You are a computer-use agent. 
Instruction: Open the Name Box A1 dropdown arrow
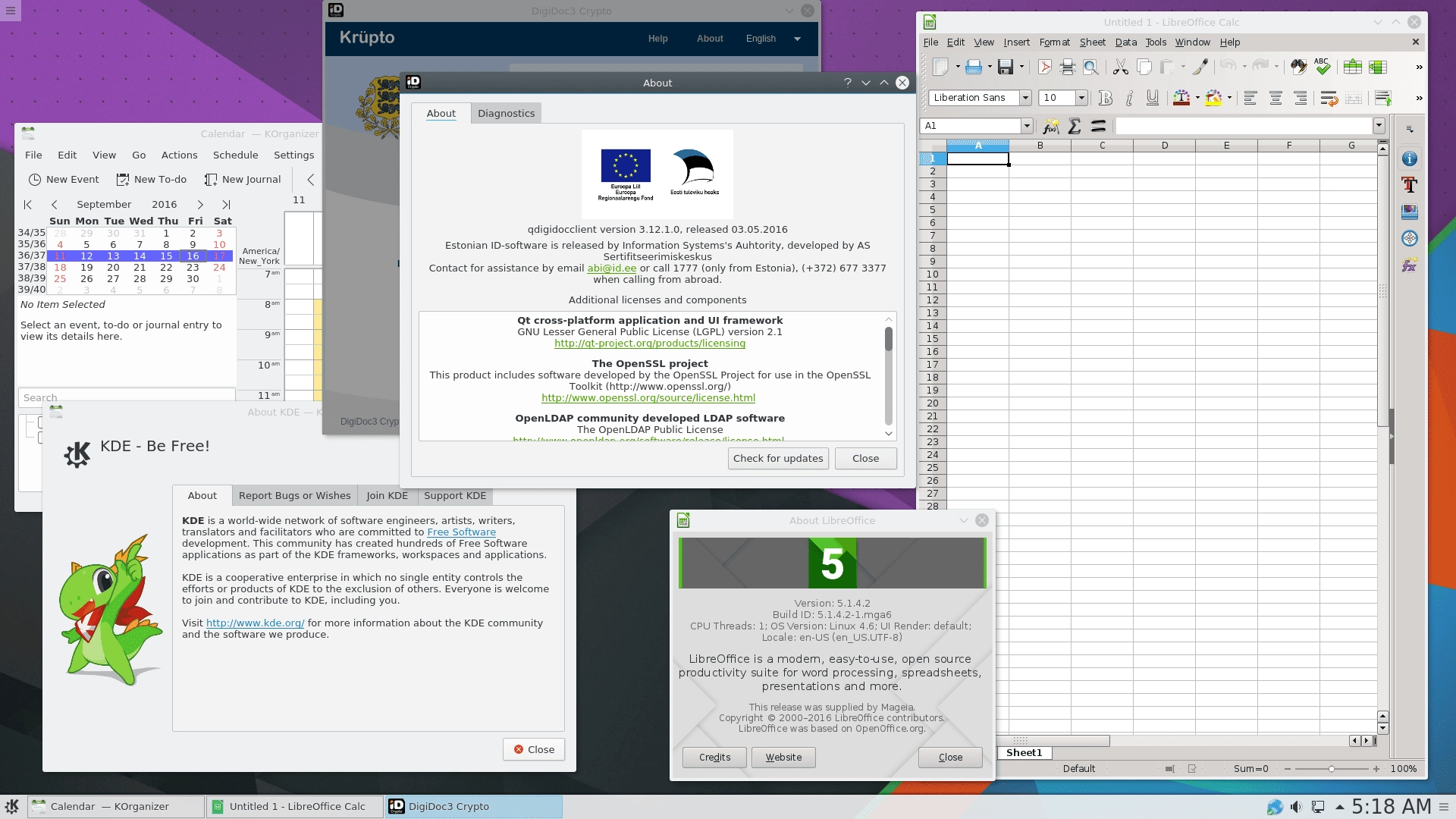1027,126
